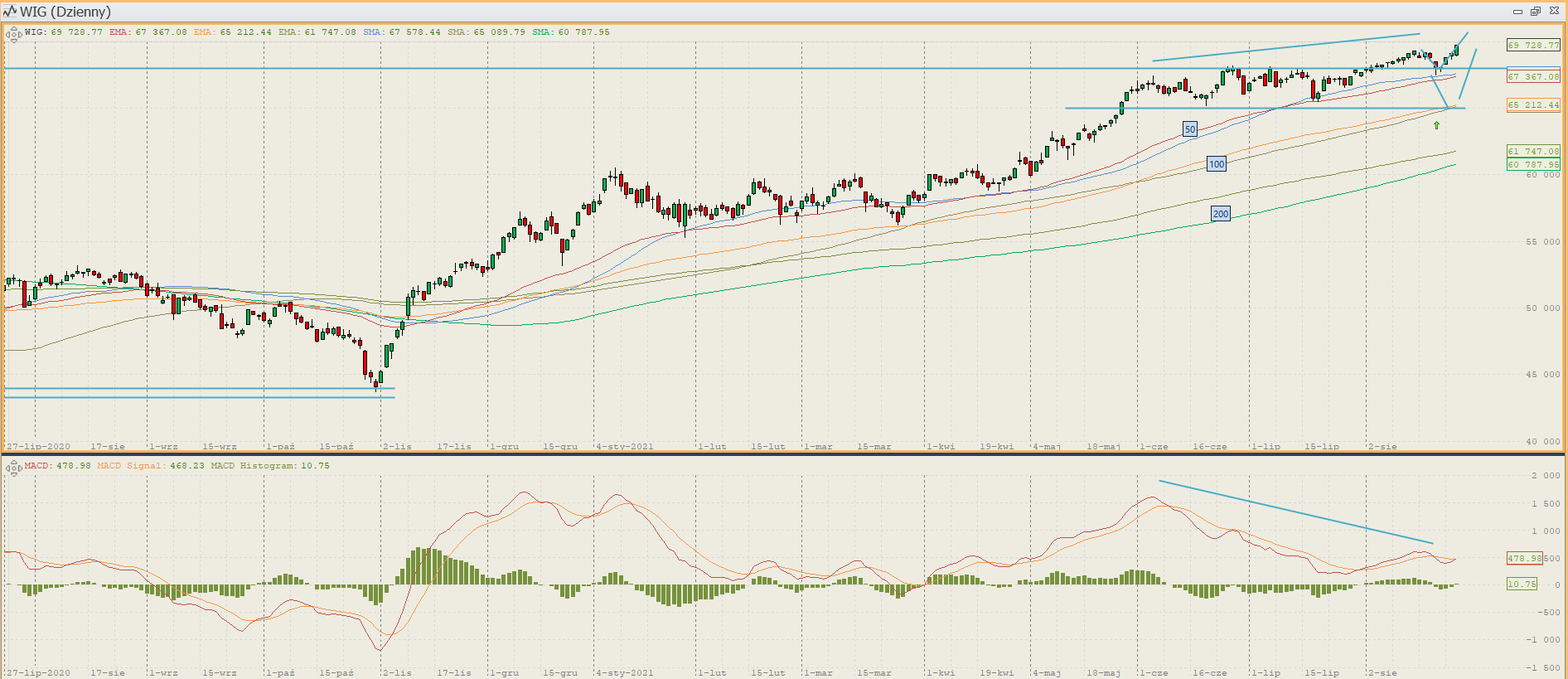Click the WIG chart icon in title bar
Screen dimensions: 1568x679
10,12
